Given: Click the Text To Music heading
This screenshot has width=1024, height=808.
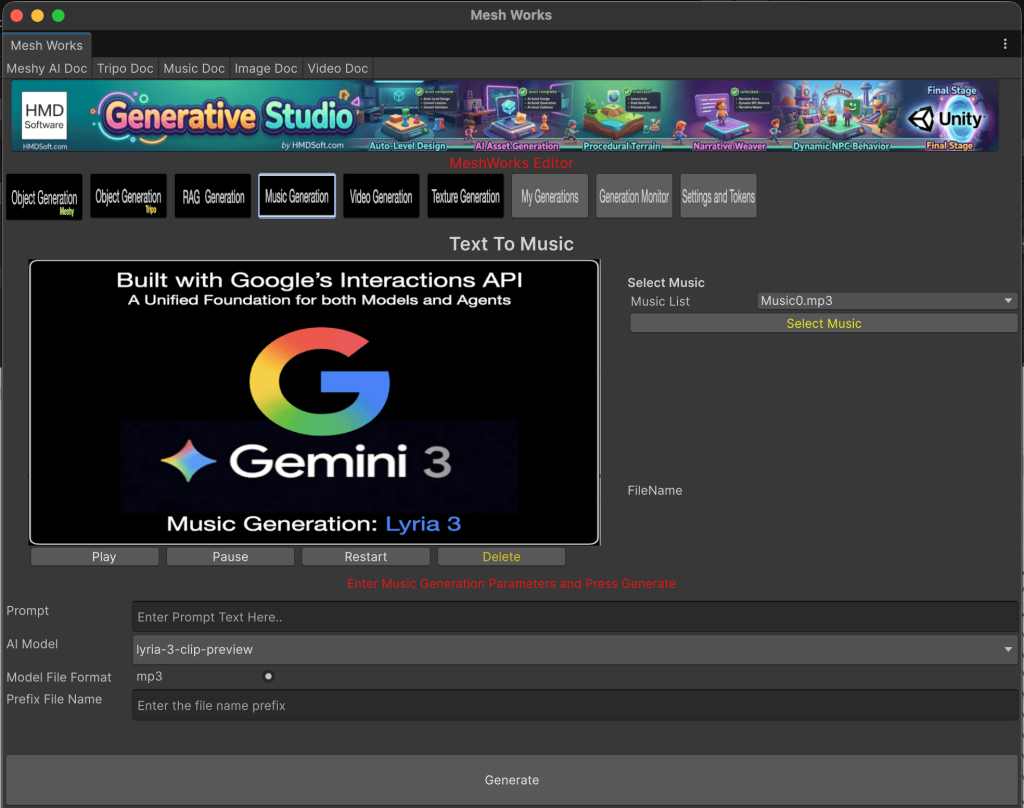Looking at the screenshot, I should [x=511, y=244].
